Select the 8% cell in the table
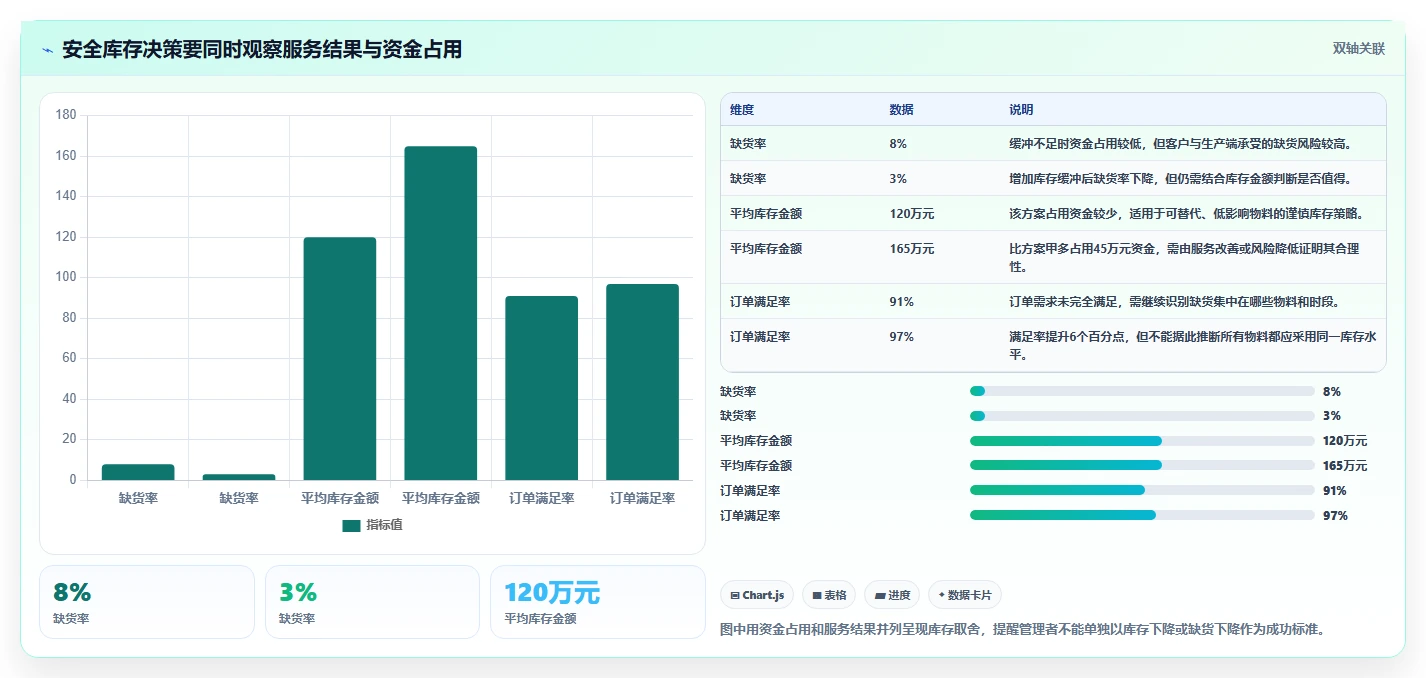 point(898,144)
